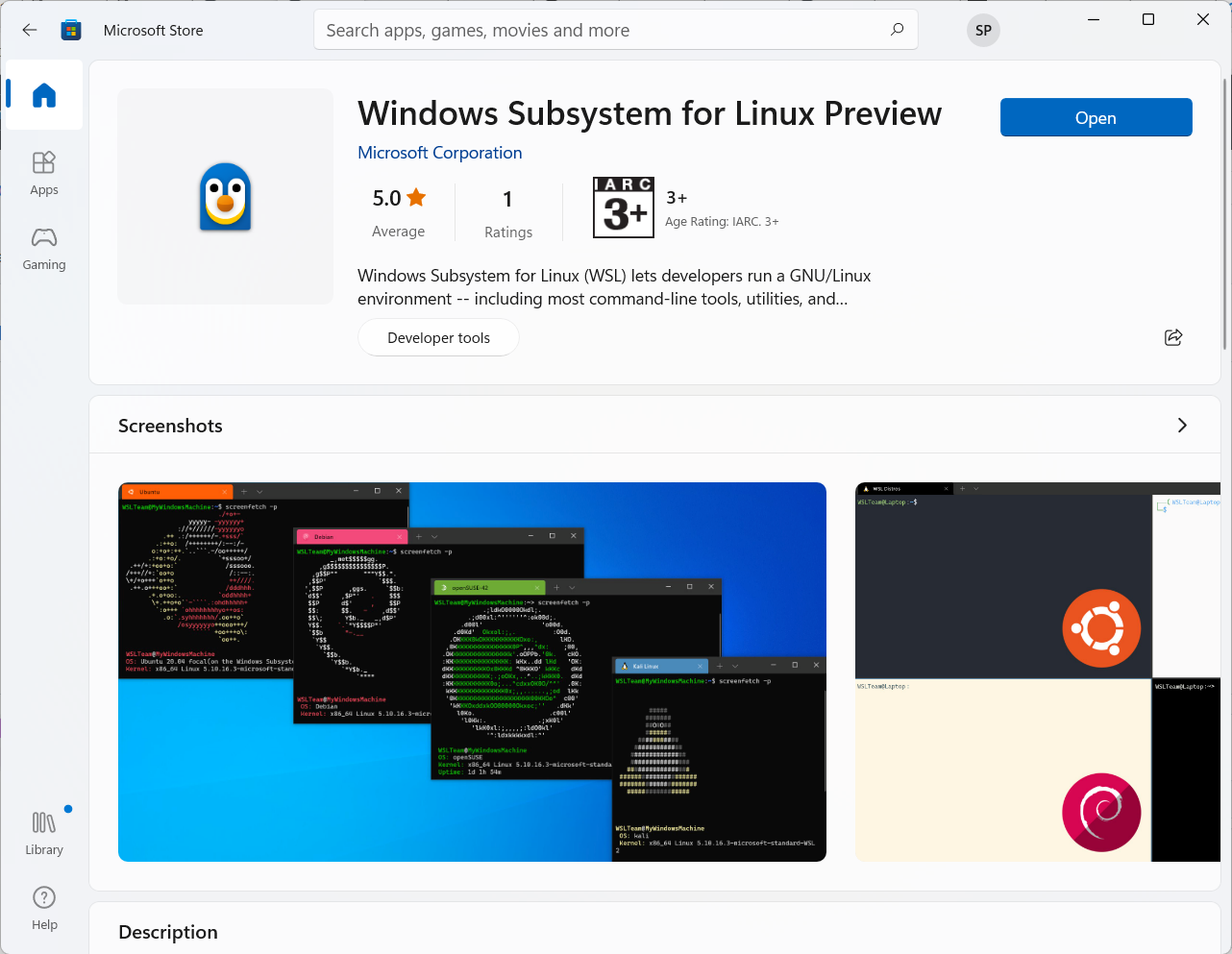Click the orange rating star

pyautogui.click(x=416, y=198)
